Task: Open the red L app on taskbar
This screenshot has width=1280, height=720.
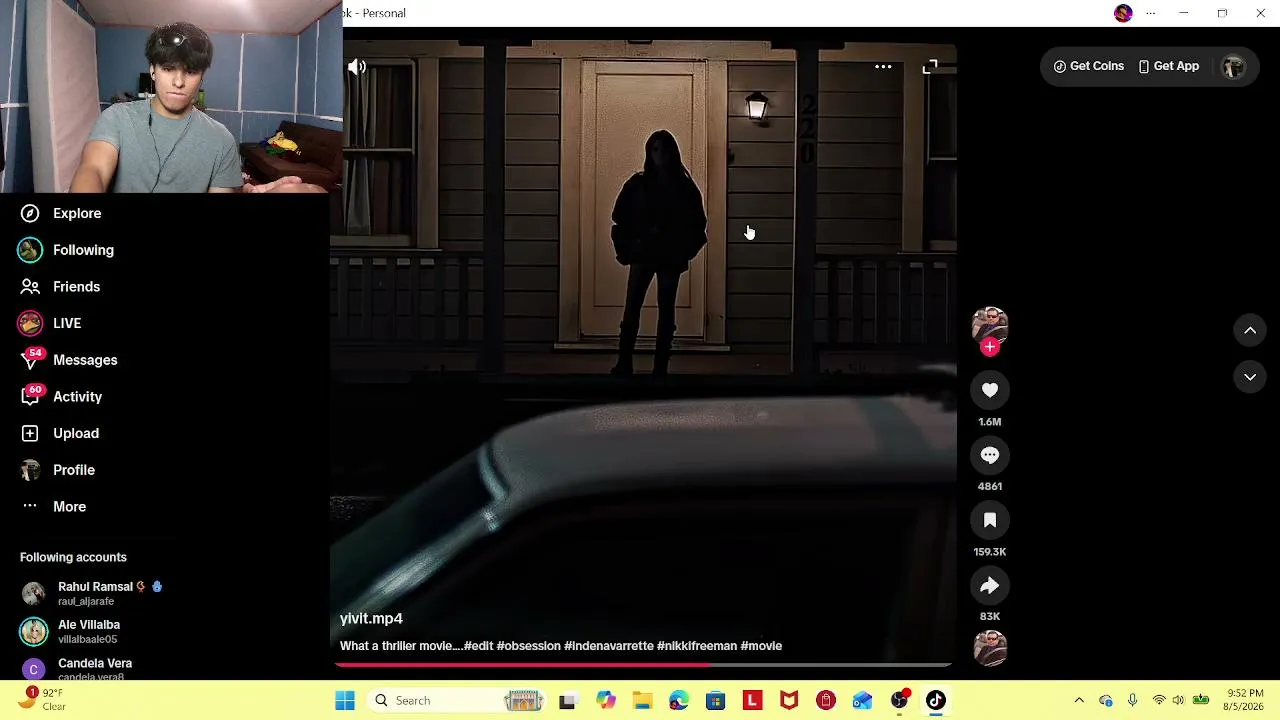Action: 753,700
